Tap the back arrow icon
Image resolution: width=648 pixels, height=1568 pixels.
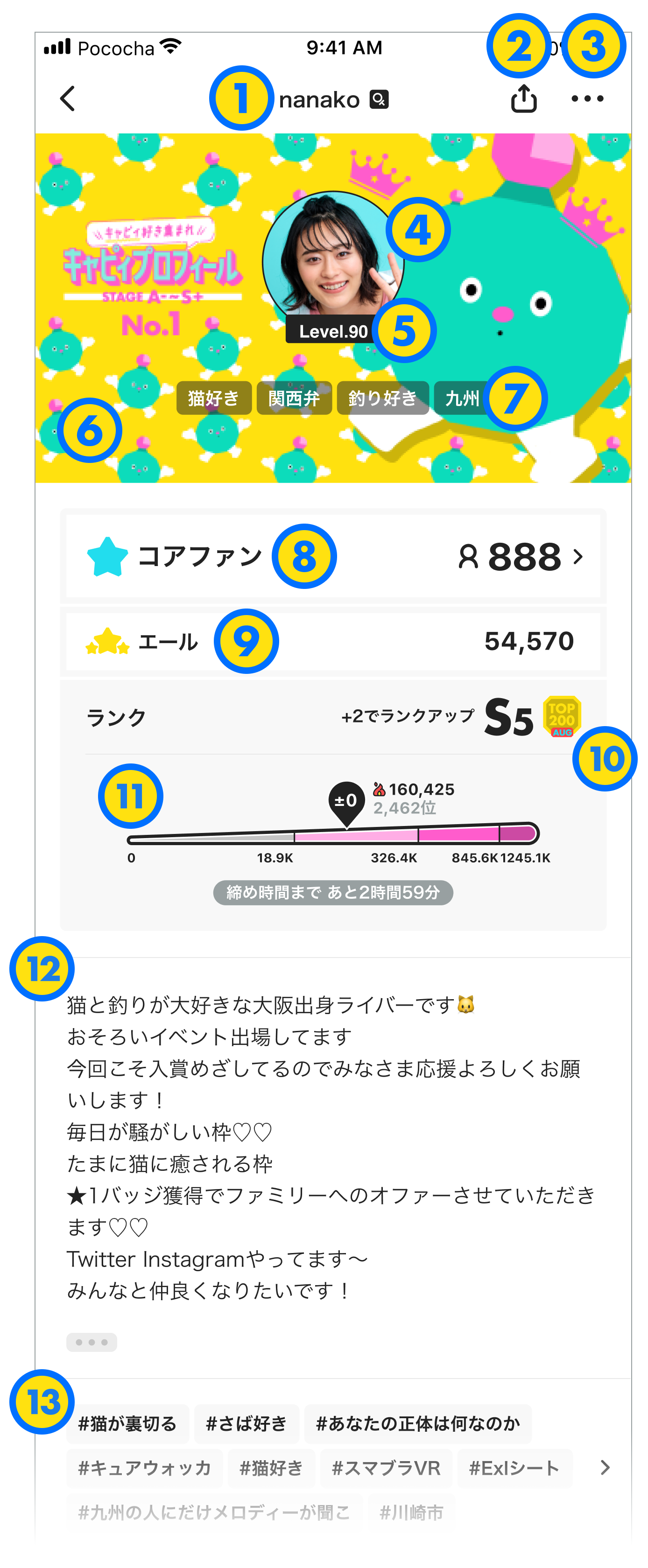click(x=68, y=98)
